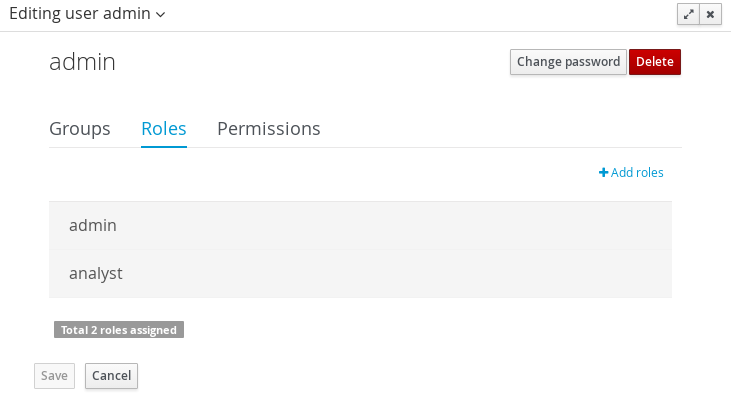The image size is (731, 400).
Task: Click the Add roles link
Action: (x=637, y=173)
